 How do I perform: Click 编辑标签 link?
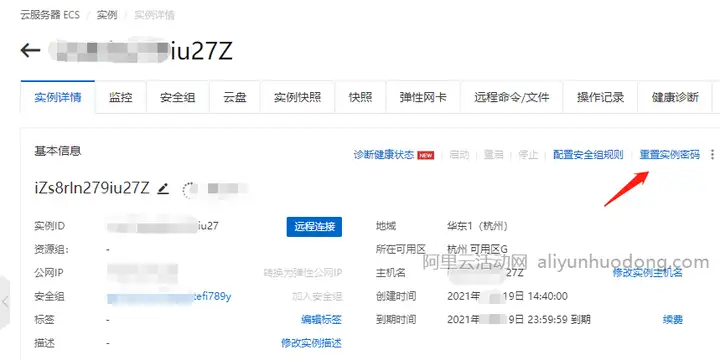[321, 320]
